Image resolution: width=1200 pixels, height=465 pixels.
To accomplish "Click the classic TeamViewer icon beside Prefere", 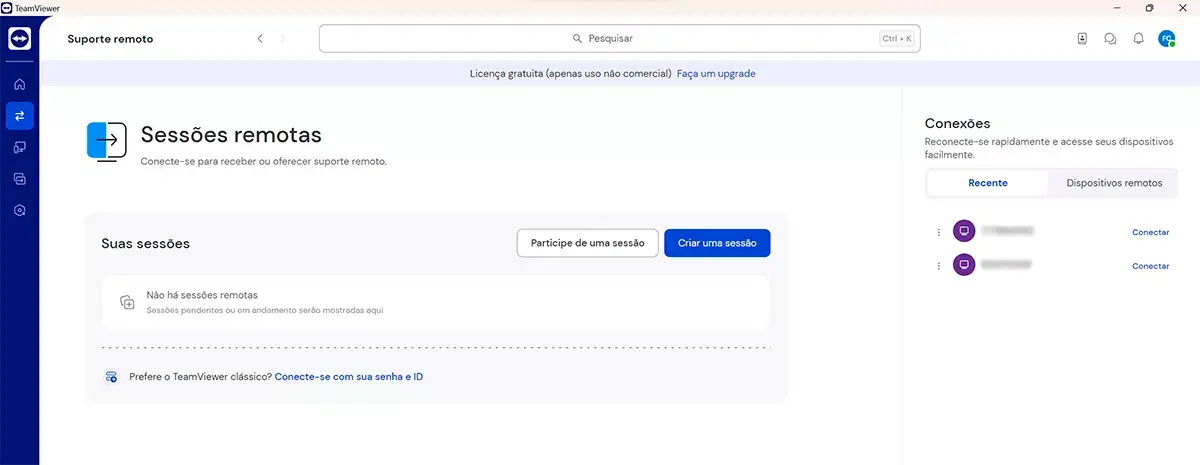I will 112,377.
